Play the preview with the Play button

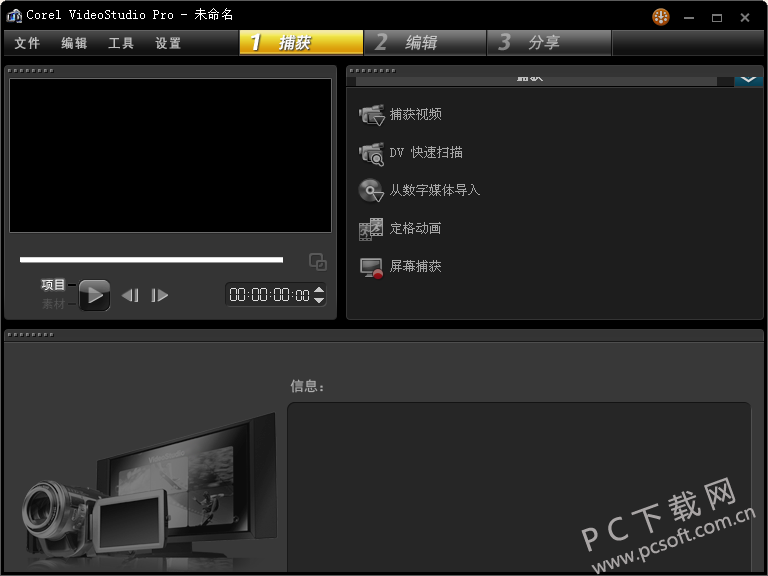tap(94, 295)
